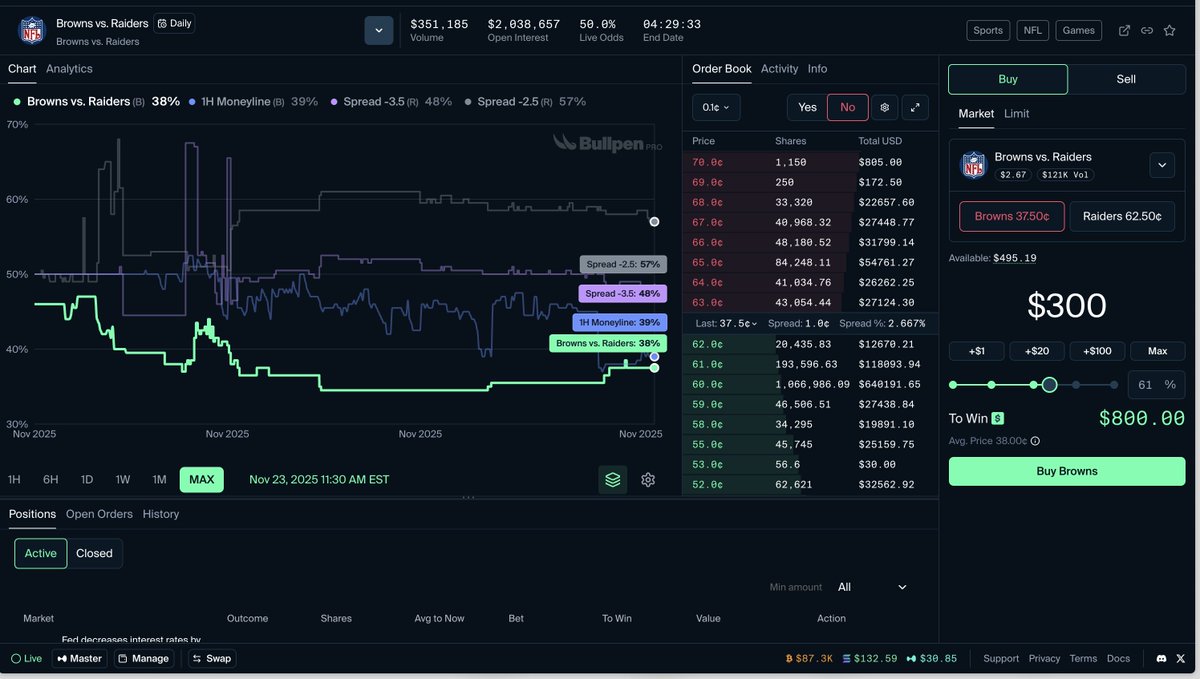
Task: Select the Browns 37.50¢ outcome
Action: pyautogui.click(x=1012, y=216)
